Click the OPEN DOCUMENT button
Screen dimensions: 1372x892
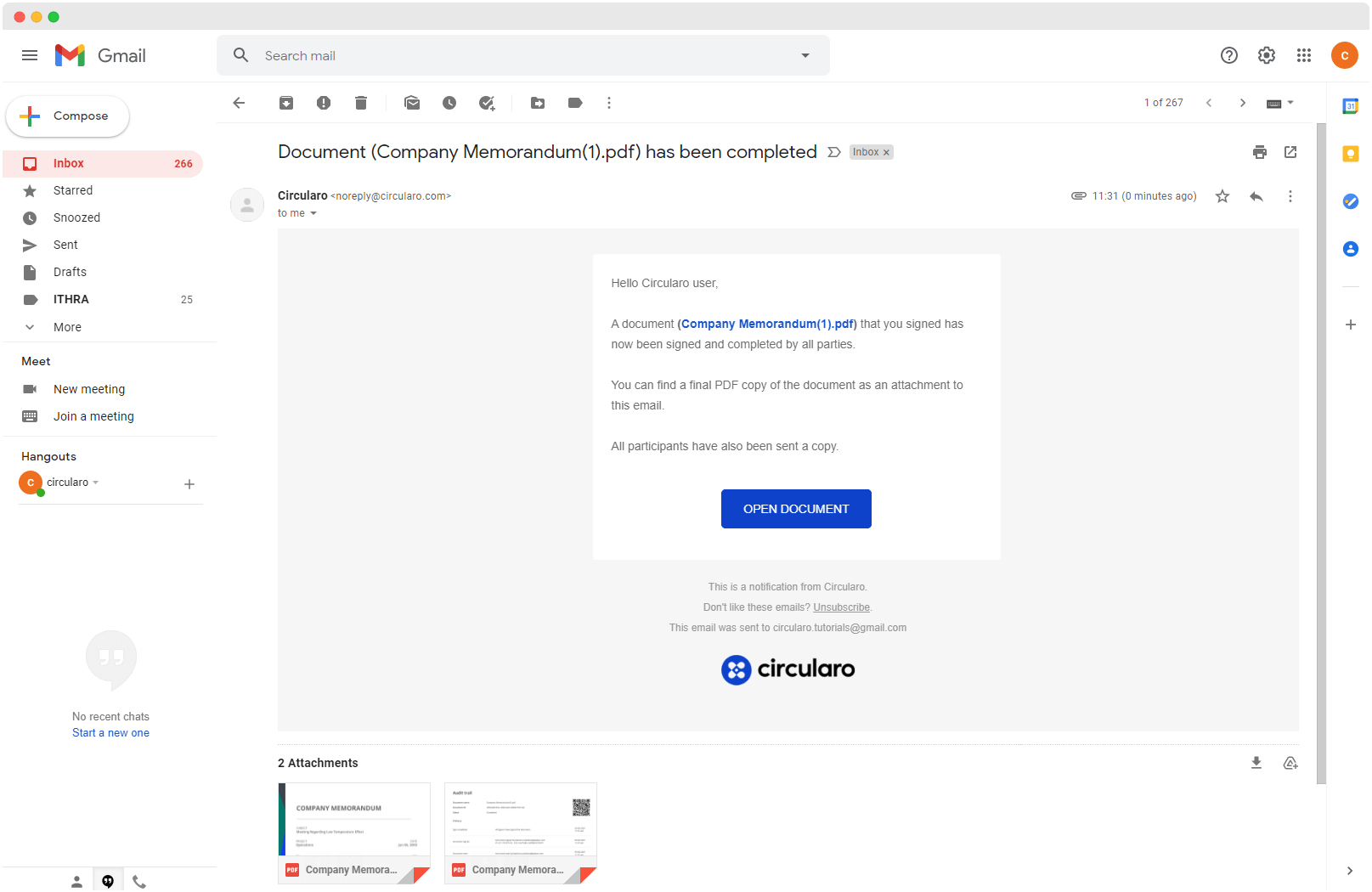[796, 509]
